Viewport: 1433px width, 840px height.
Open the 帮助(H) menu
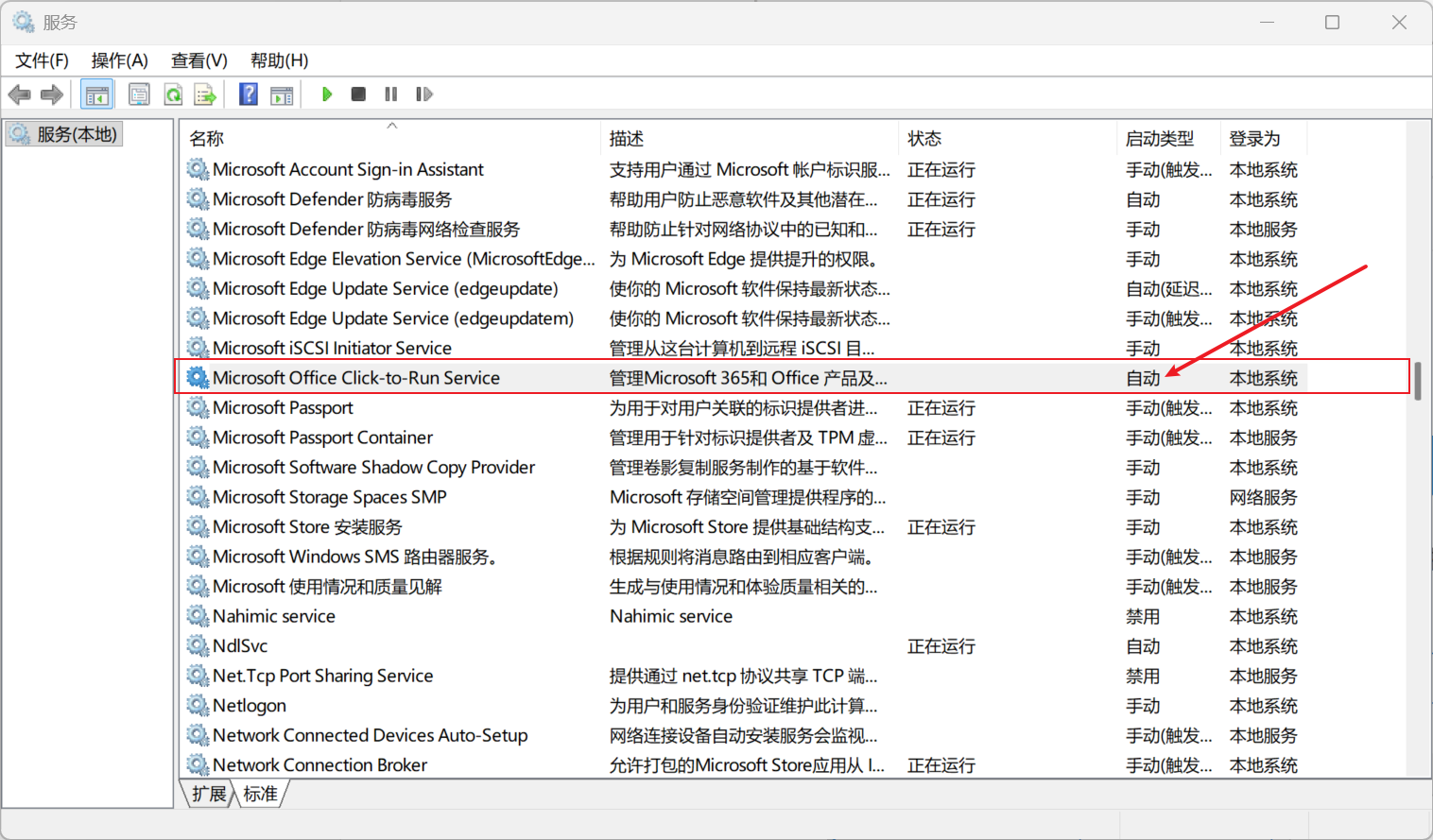pos(279,60)
